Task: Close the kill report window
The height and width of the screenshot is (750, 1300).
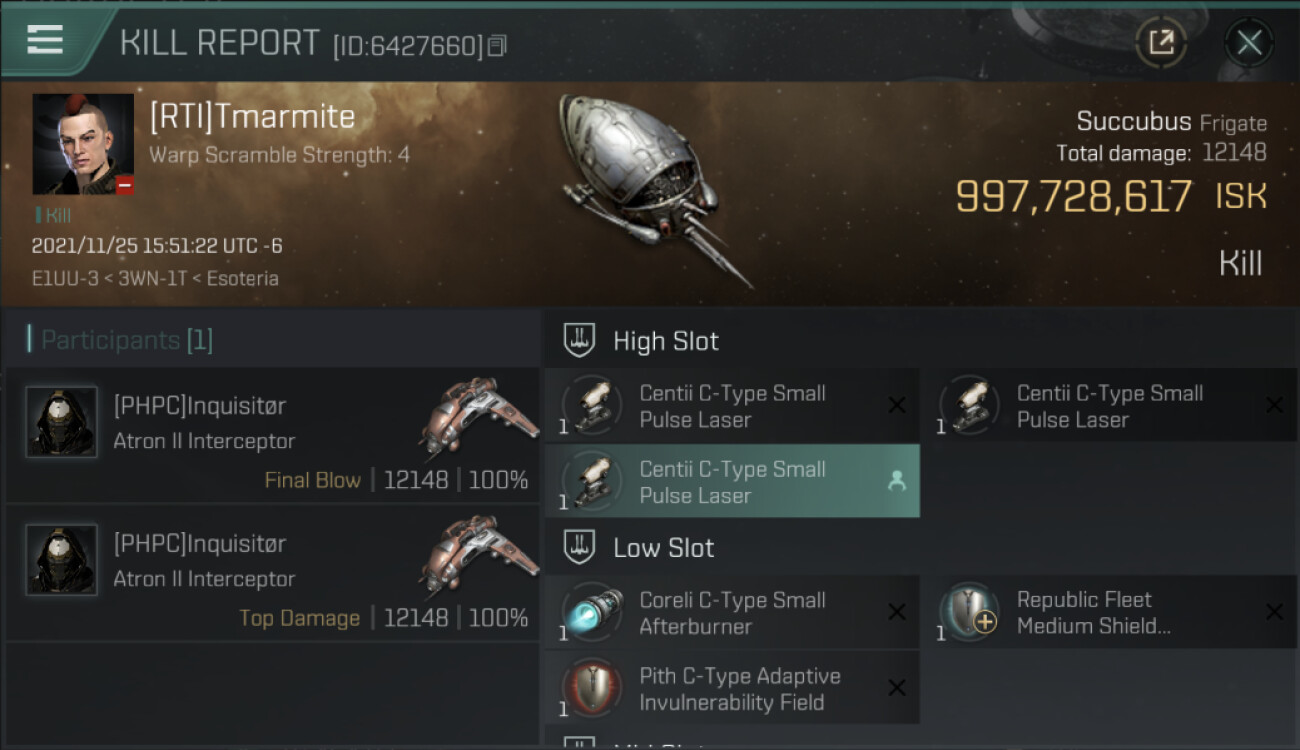Action: [x=1249, y=42]
